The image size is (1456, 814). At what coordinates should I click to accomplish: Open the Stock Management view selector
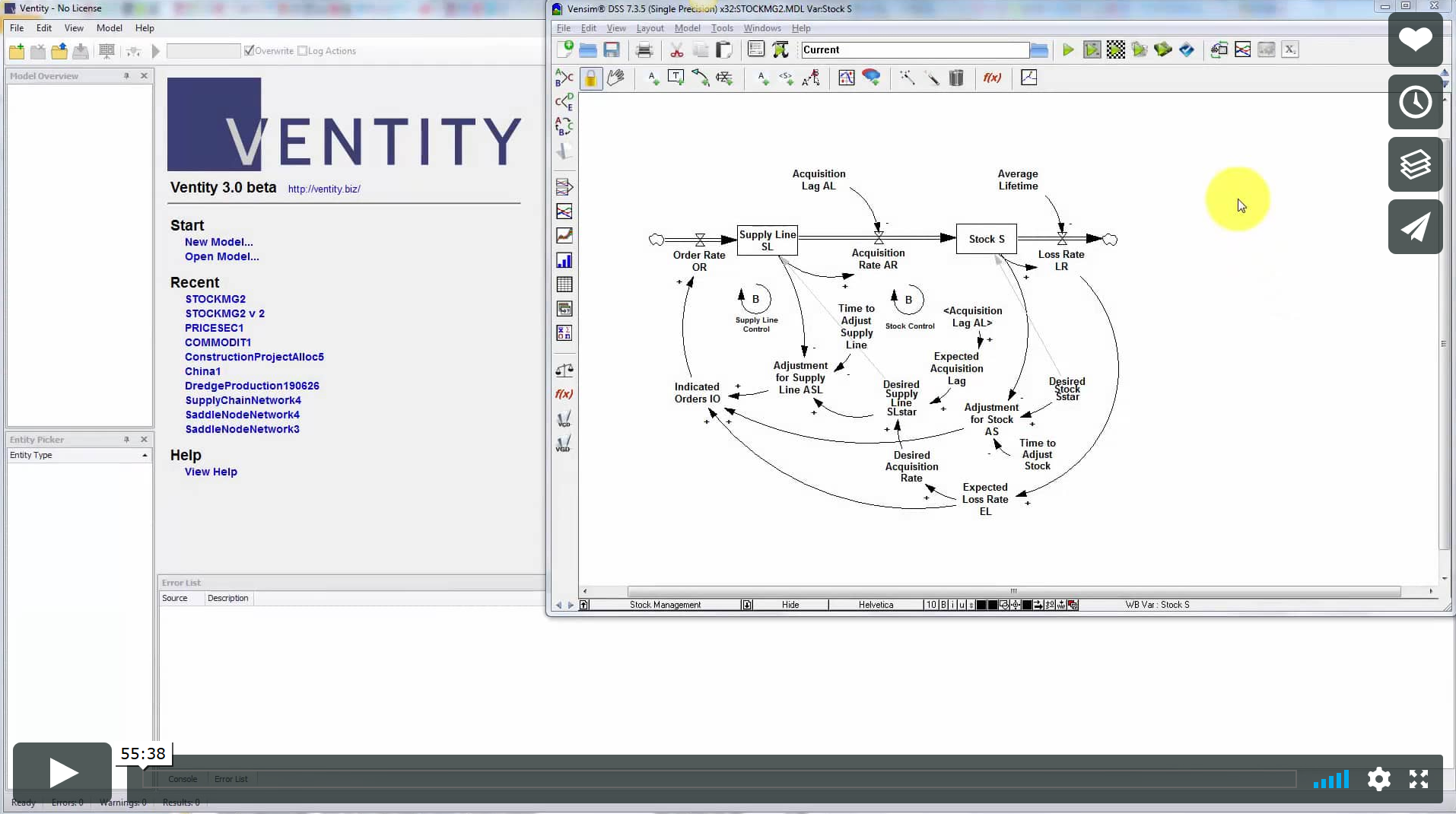point(665,606)
